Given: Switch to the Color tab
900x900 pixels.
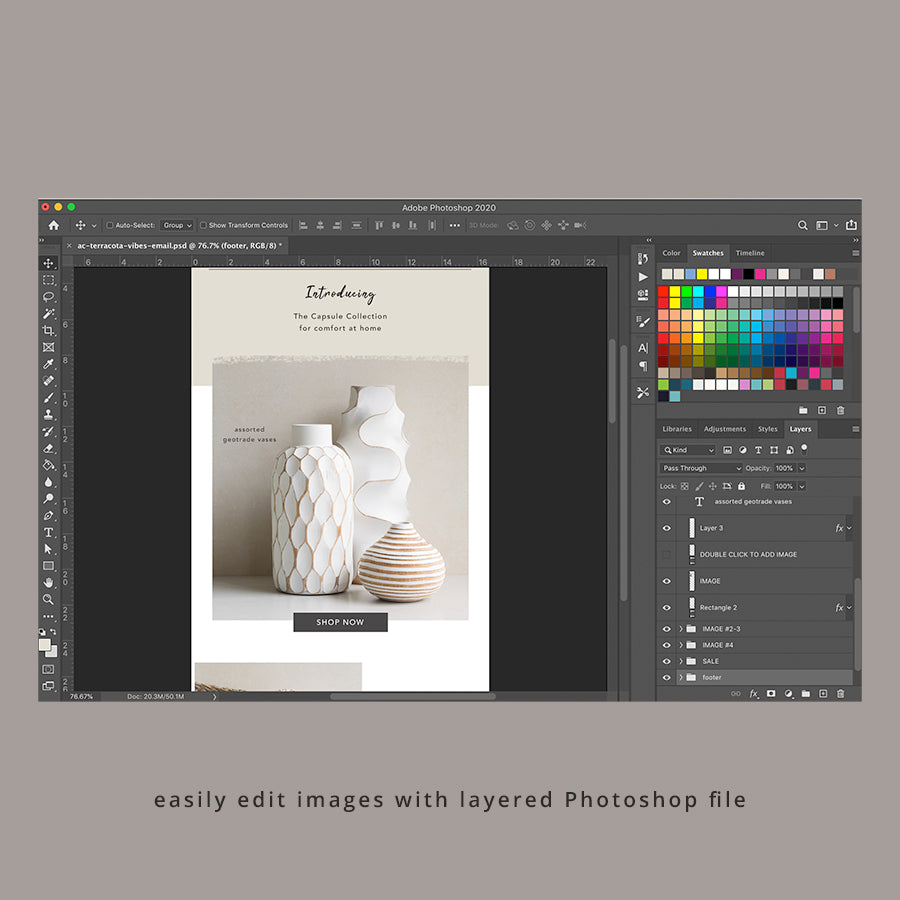Looking at the screenshot, I should (x=671, y=253).
